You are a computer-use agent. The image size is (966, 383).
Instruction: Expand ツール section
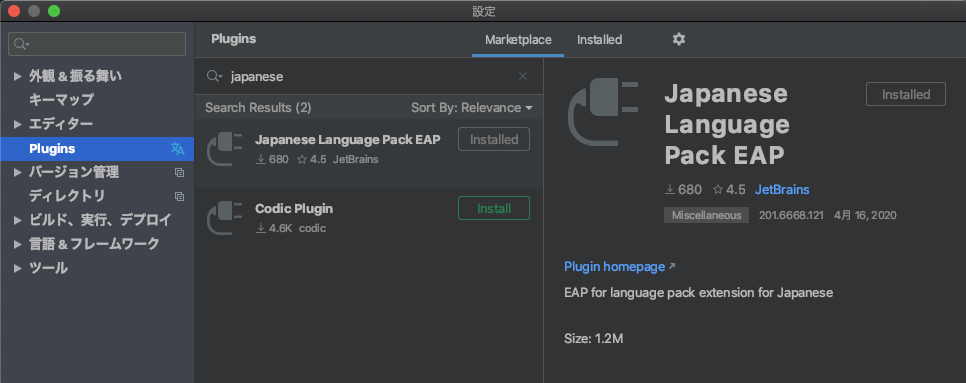click(17, 268)
